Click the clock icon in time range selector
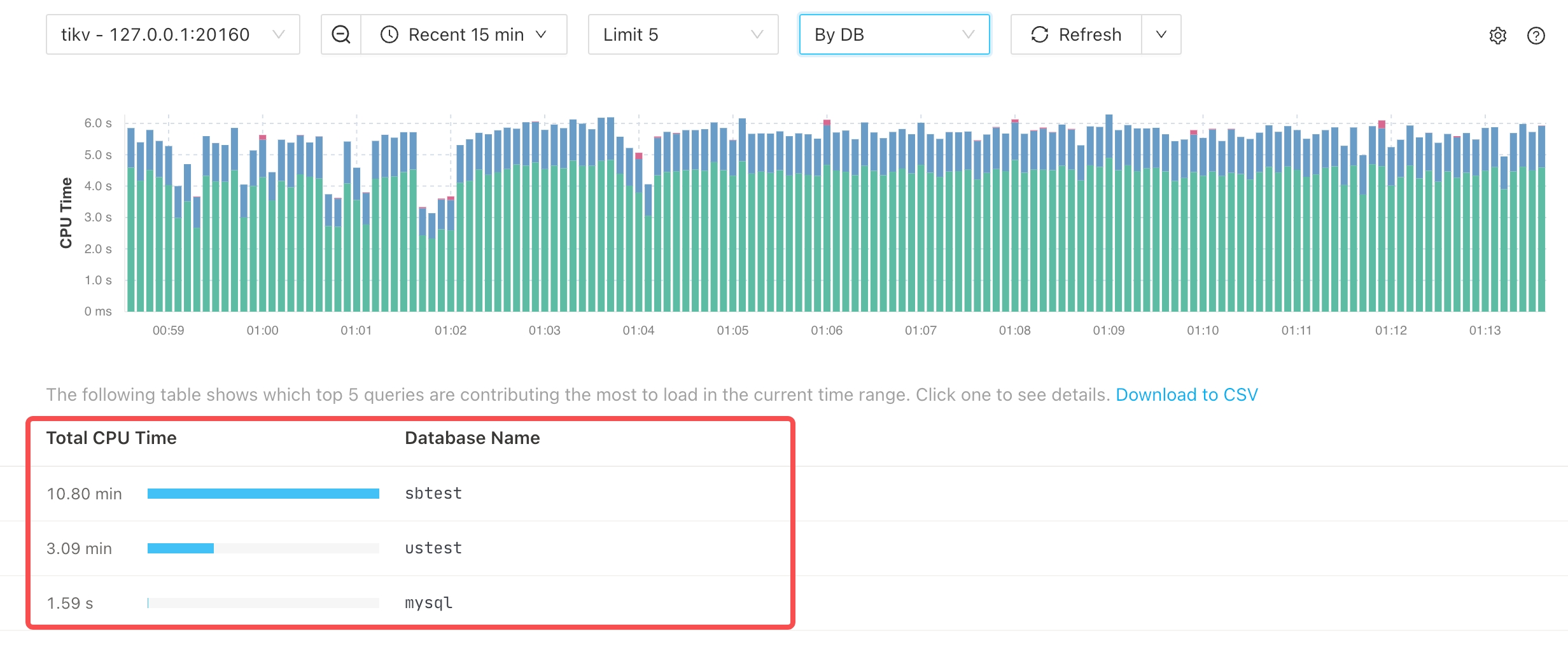Viewport: 1568px width, 645px height. (x=389, y=34)
